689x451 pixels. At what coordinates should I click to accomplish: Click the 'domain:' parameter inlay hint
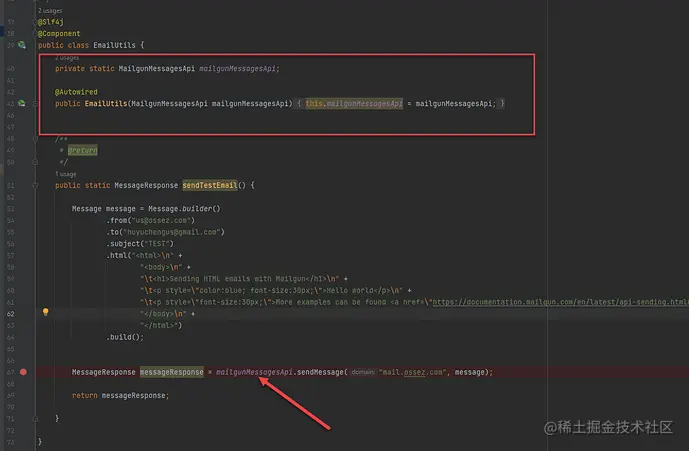coord(363,372)
